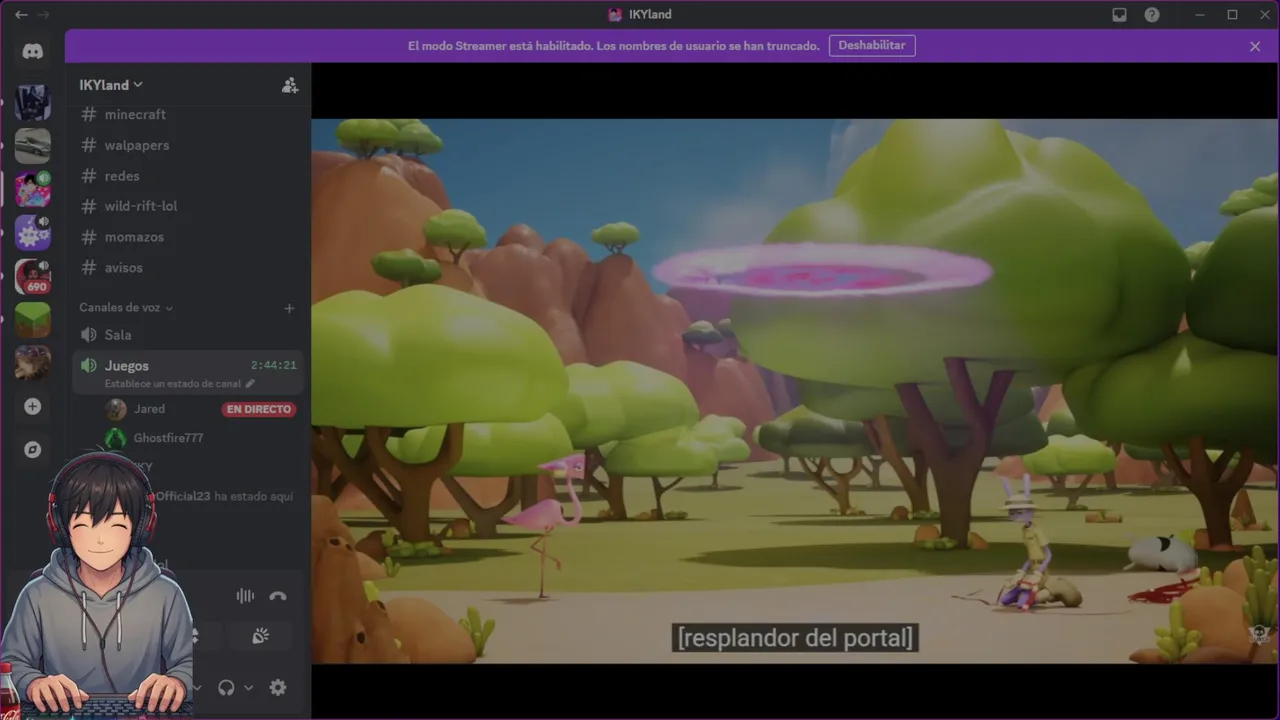Toggle deafen with headphones icon
Viewport: 1280px width, 720px height.
click(x=226, y=687)
